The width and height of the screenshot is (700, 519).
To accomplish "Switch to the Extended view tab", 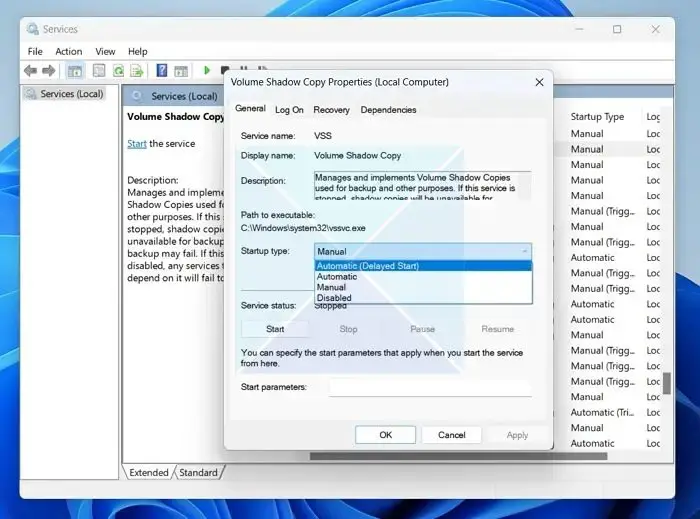I will point(149,472).
